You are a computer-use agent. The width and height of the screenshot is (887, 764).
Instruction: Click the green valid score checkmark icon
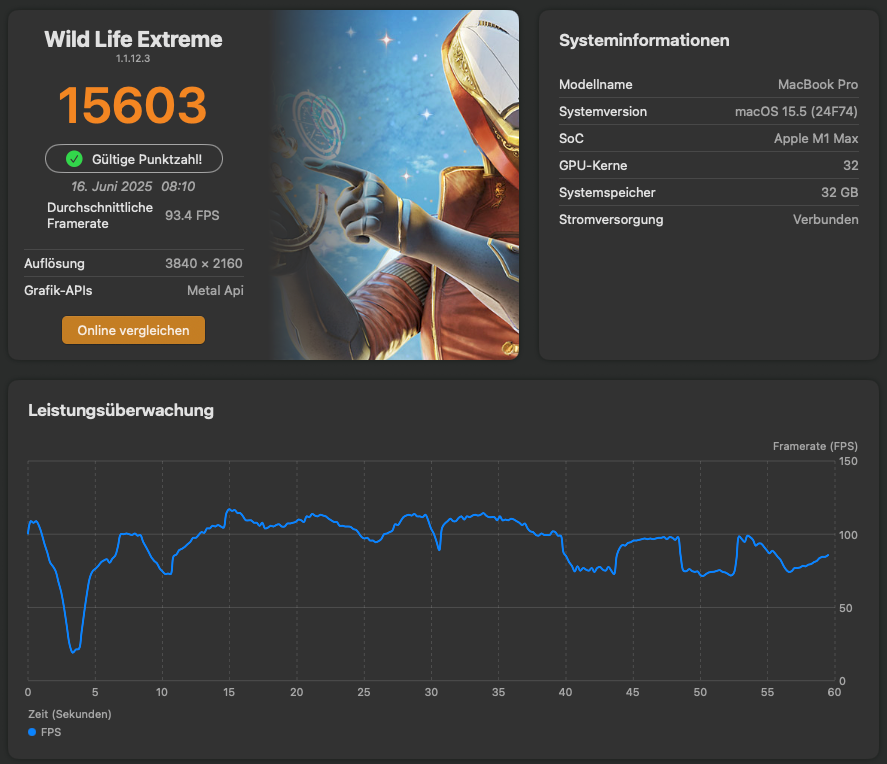pos(74,159)
